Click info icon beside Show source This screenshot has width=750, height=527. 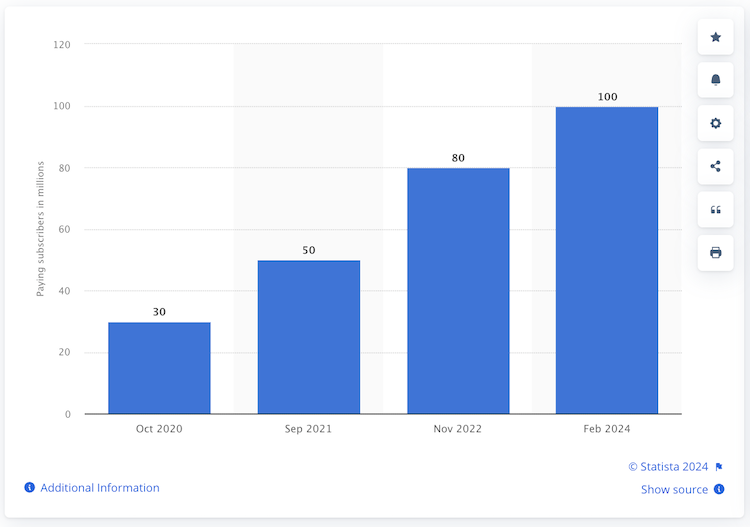(718, 490)
